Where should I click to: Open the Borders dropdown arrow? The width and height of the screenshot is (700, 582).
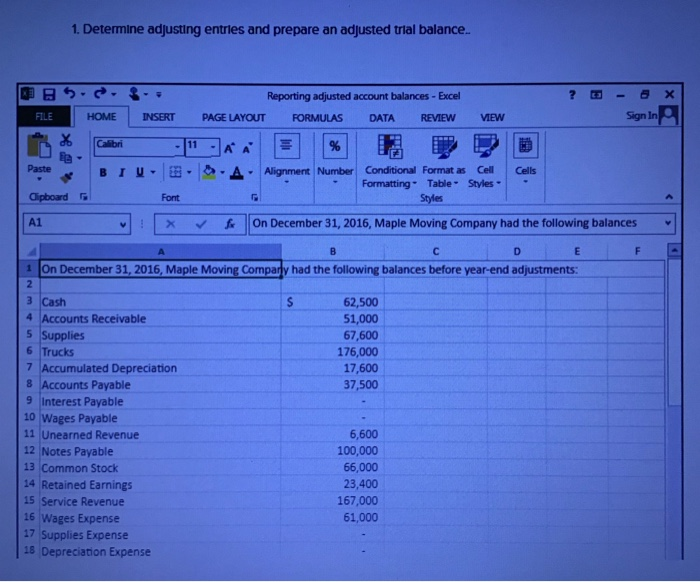[189, 172]
